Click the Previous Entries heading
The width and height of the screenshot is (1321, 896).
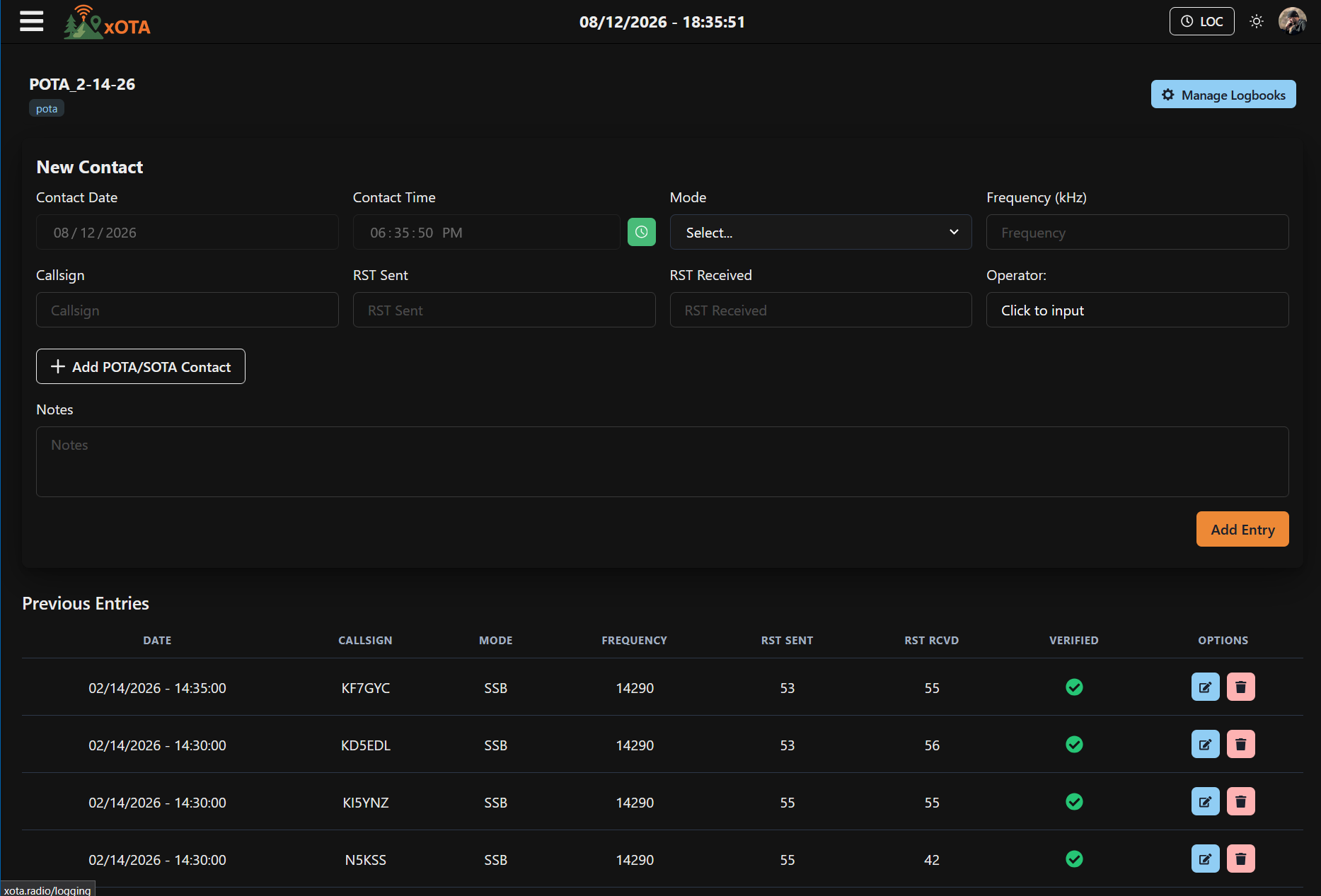[x=86, y=603]
